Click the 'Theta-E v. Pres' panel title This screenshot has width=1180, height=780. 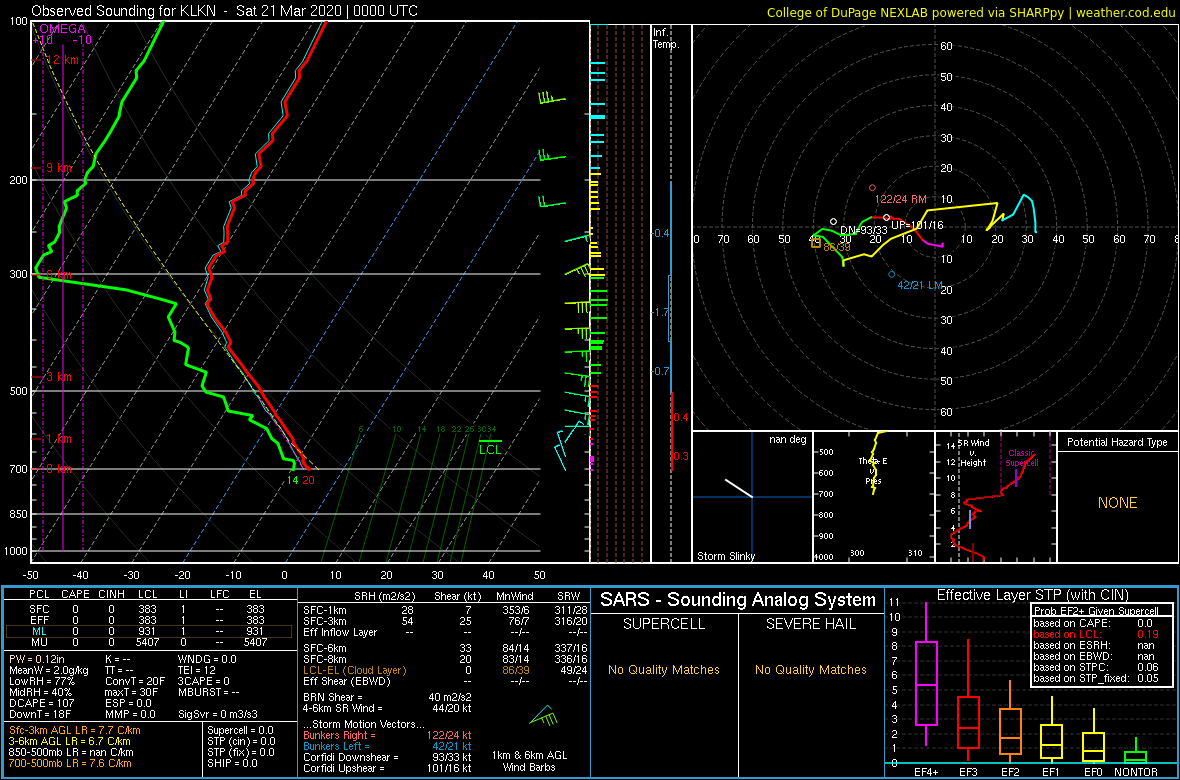[x=874, y=469]
